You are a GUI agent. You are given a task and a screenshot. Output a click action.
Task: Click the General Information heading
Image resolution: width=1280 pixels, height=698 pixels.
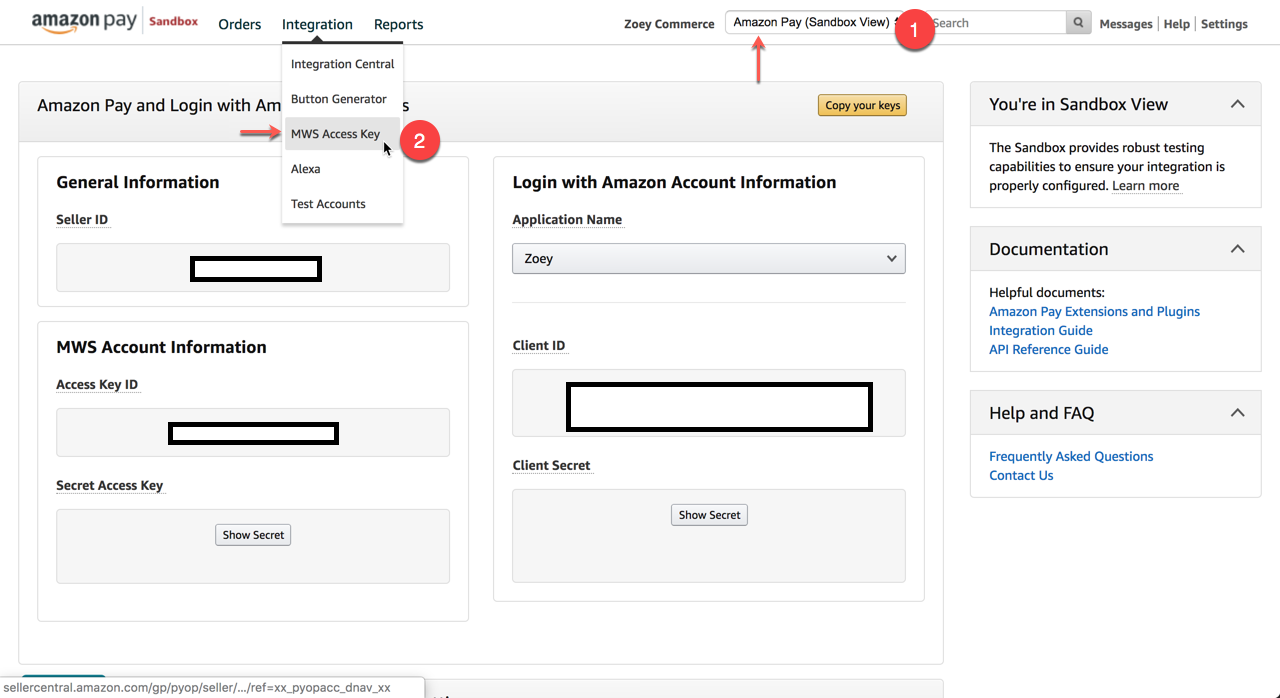[138, 182]
